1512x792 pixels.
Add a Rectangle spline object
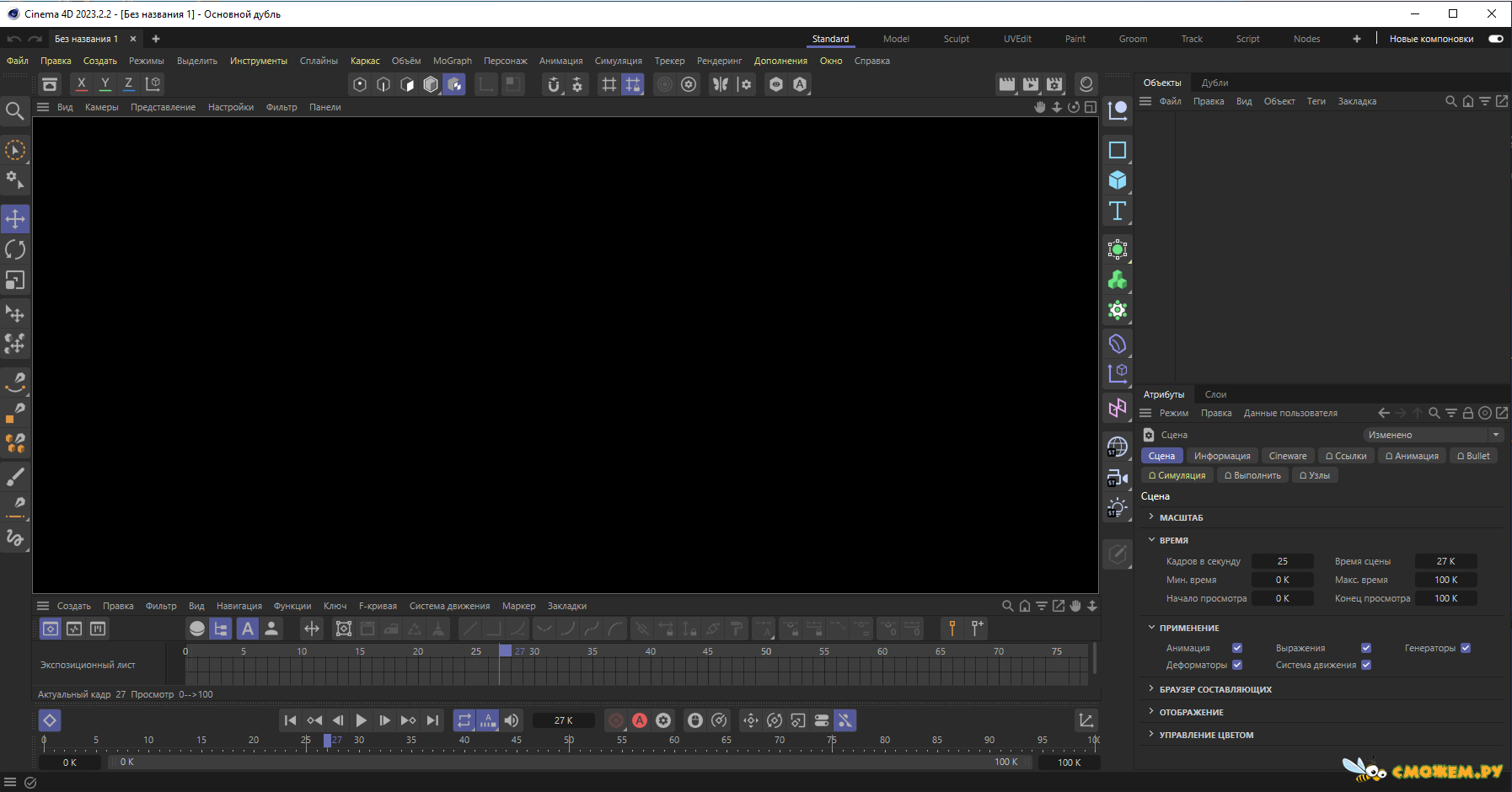(1118, 150)
